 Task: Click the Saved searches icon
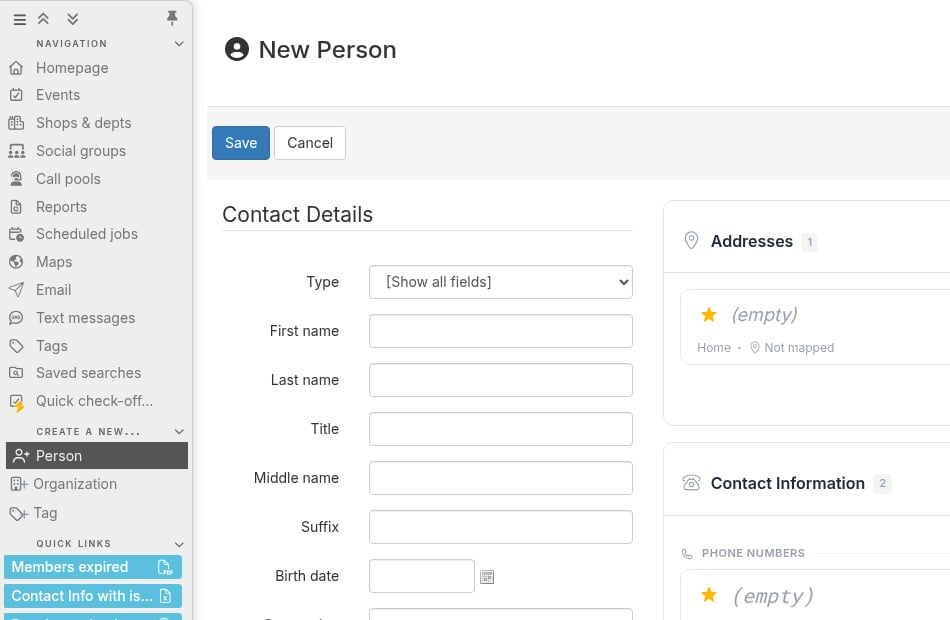[16, 373]
